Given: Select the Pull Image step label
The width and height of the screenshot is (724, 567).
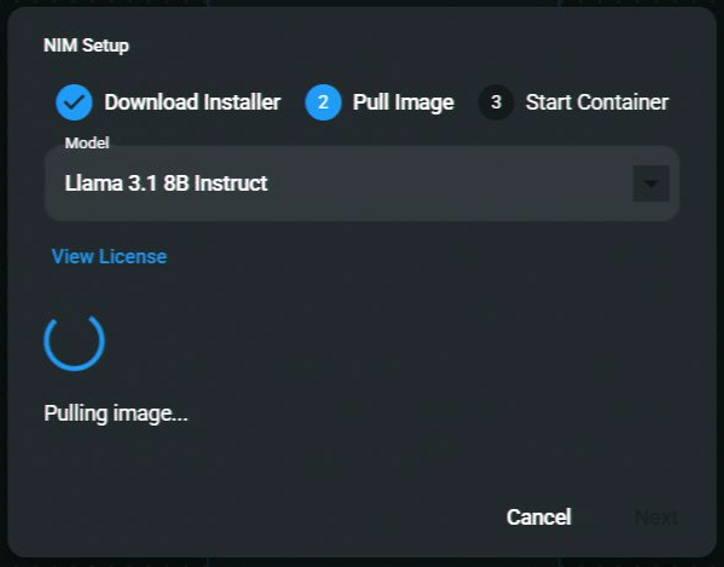Looking at the screenshot, I should coord(403,102).
